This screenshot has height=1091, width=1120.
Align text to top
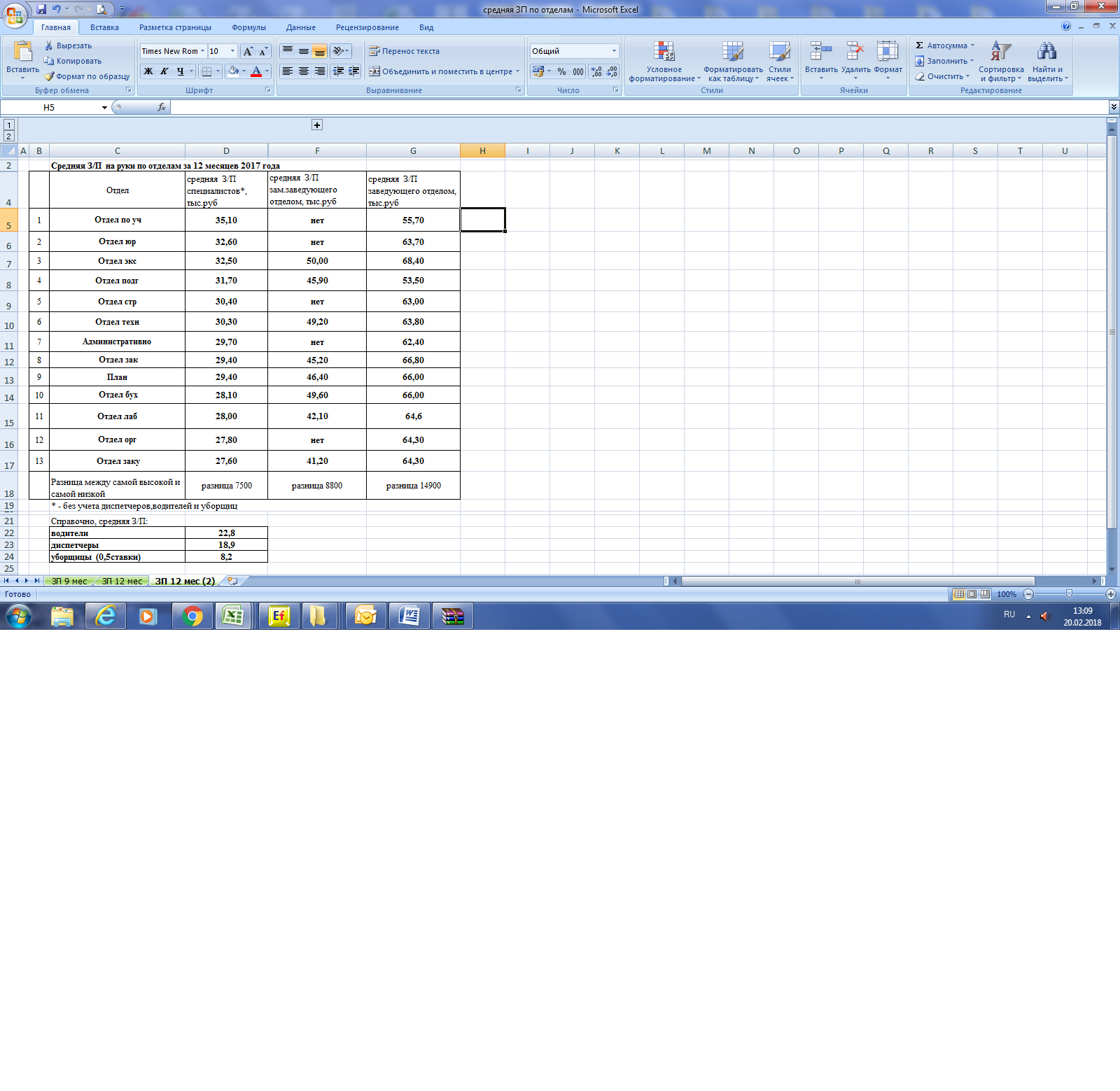[x=288, y=51]
